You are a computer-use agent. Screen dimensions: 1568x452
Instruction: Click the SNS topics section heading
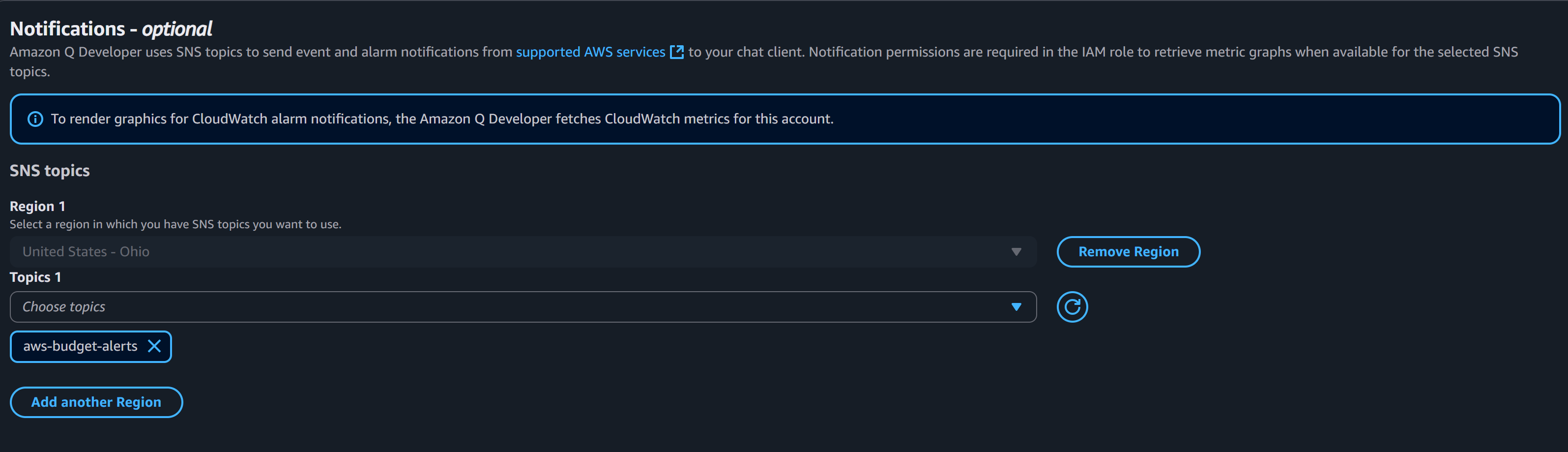click(x=50, y=171)
